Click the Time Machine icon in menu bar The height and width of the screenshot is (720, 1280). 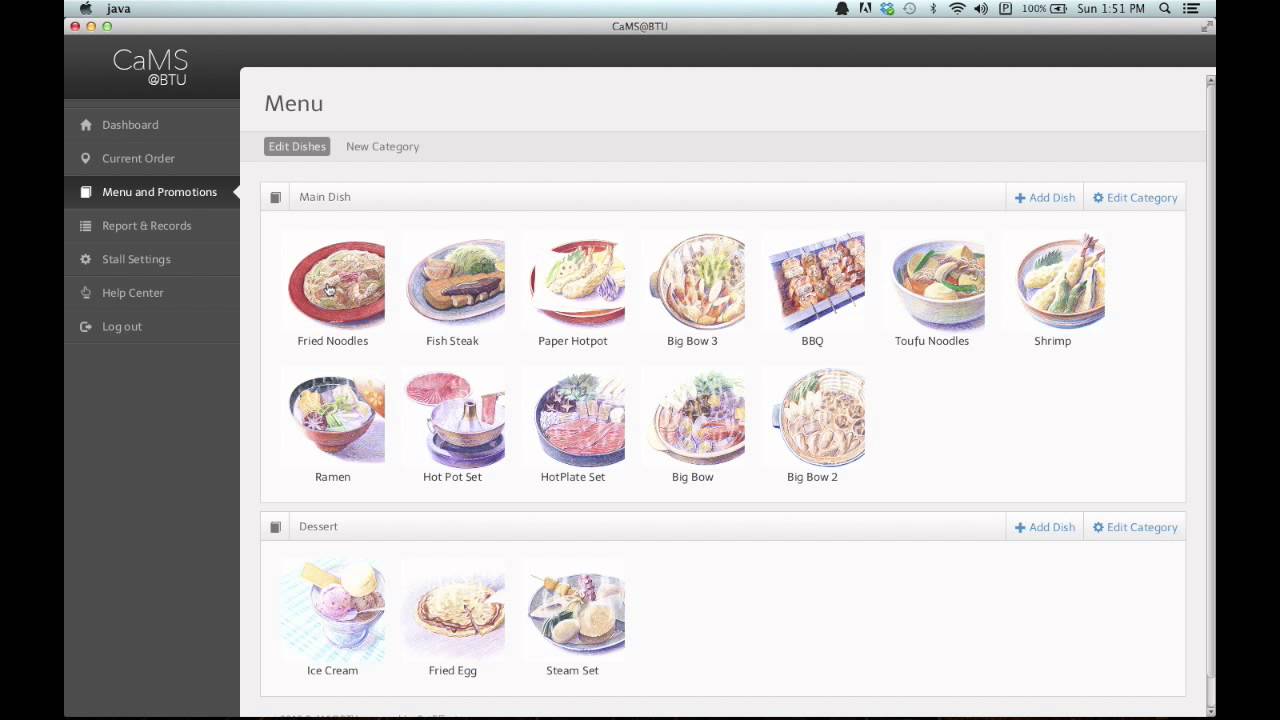coord(909,8)
